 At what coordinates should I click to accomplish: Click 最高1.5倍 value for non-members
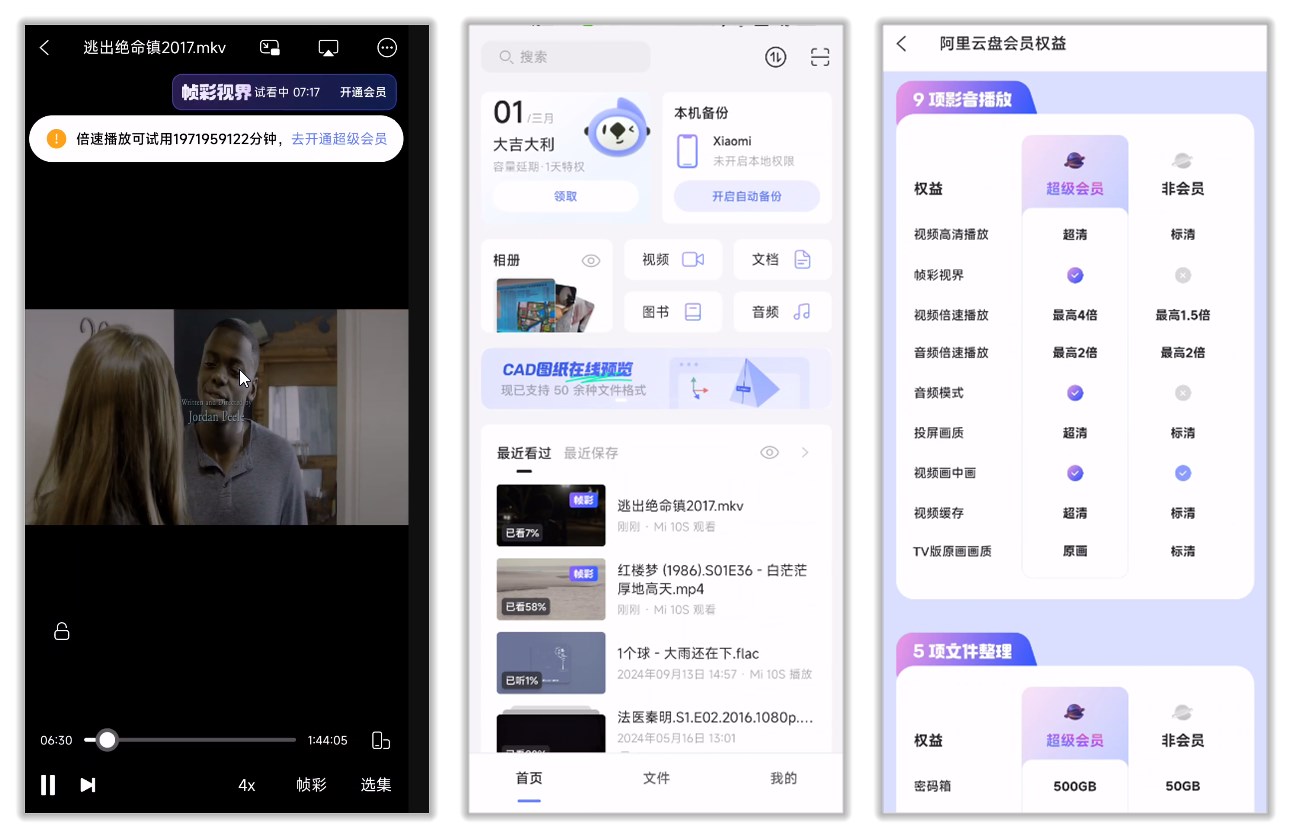click(1183, 315)
